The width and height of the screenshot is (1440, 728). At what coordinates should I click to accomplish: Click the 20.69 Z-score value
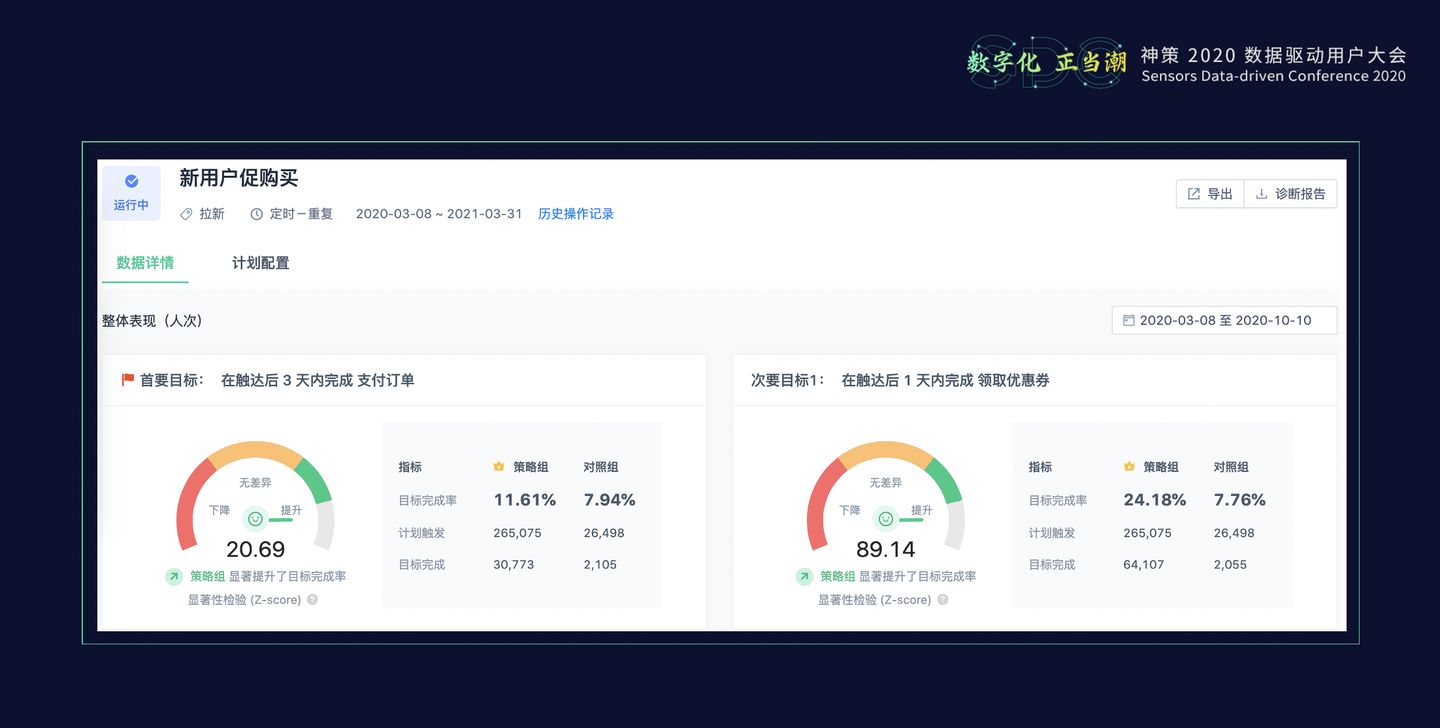click(255, 549)
